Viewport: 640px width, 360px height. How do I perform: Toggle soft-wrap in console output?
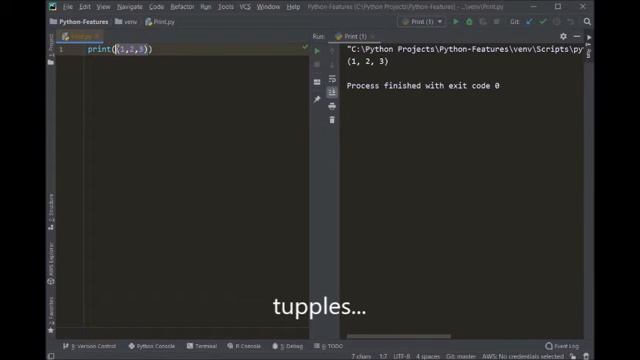point(332,78)
